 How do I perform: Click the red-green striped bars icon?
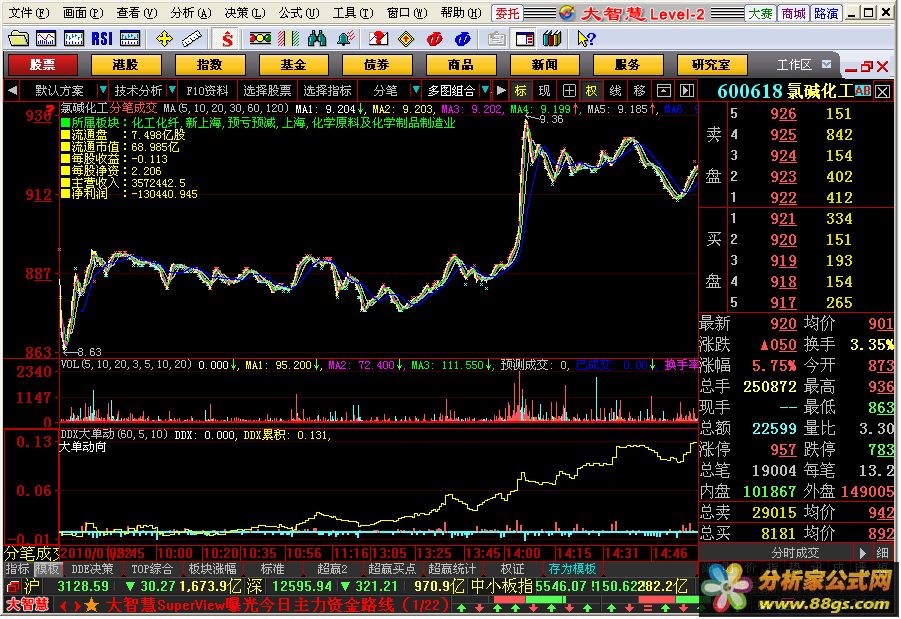tap(288, 39)
